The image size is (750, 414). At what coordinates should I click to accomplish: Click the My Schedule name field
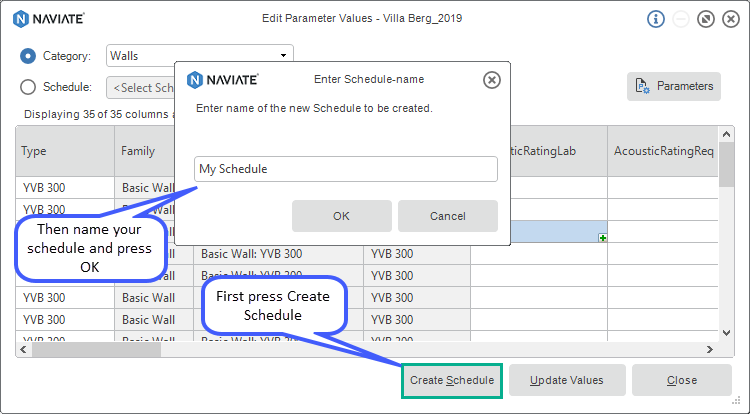(x=345, y=169)
